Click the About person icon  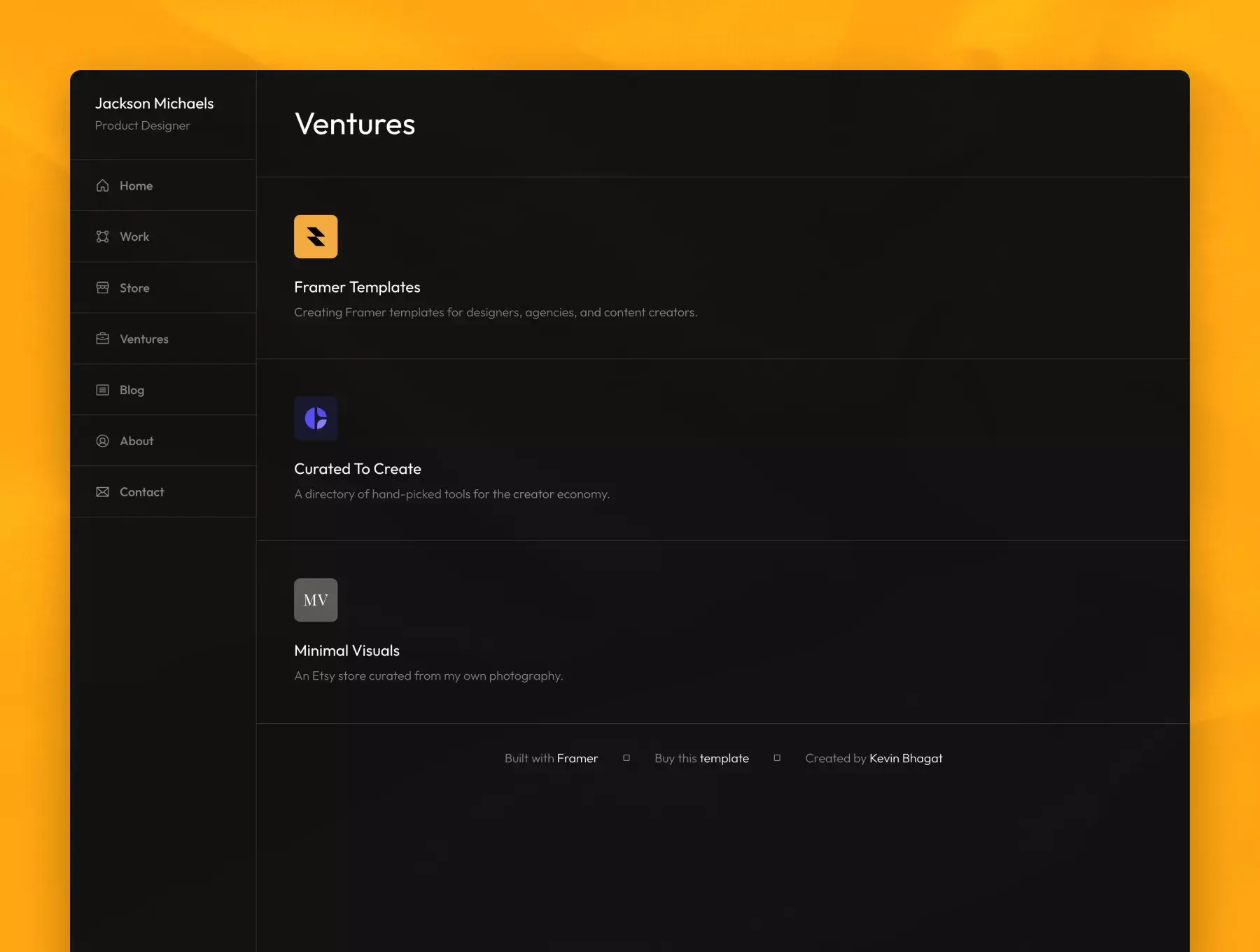tap(102, 441)
